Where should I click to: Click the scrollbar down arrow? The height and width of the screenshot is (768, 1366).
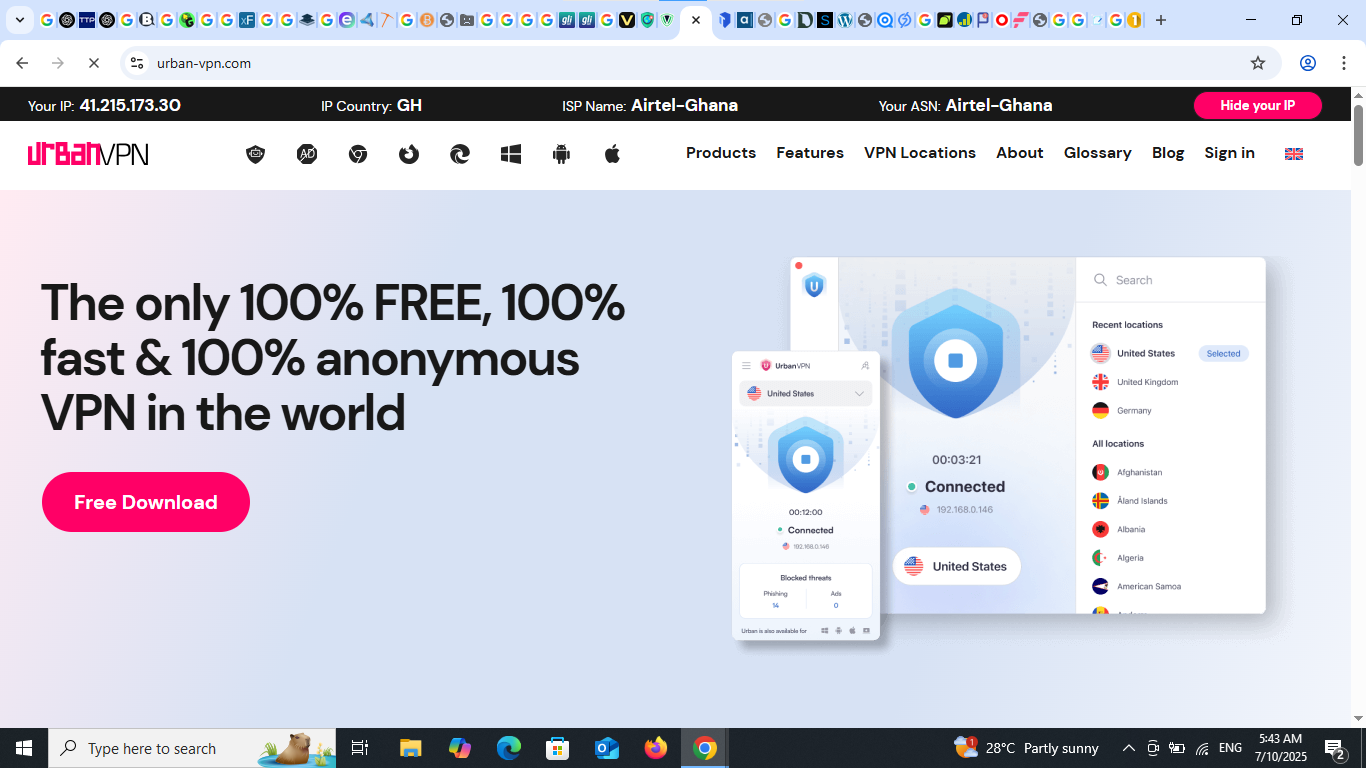pyautogui.click(x=1358, y=718)
